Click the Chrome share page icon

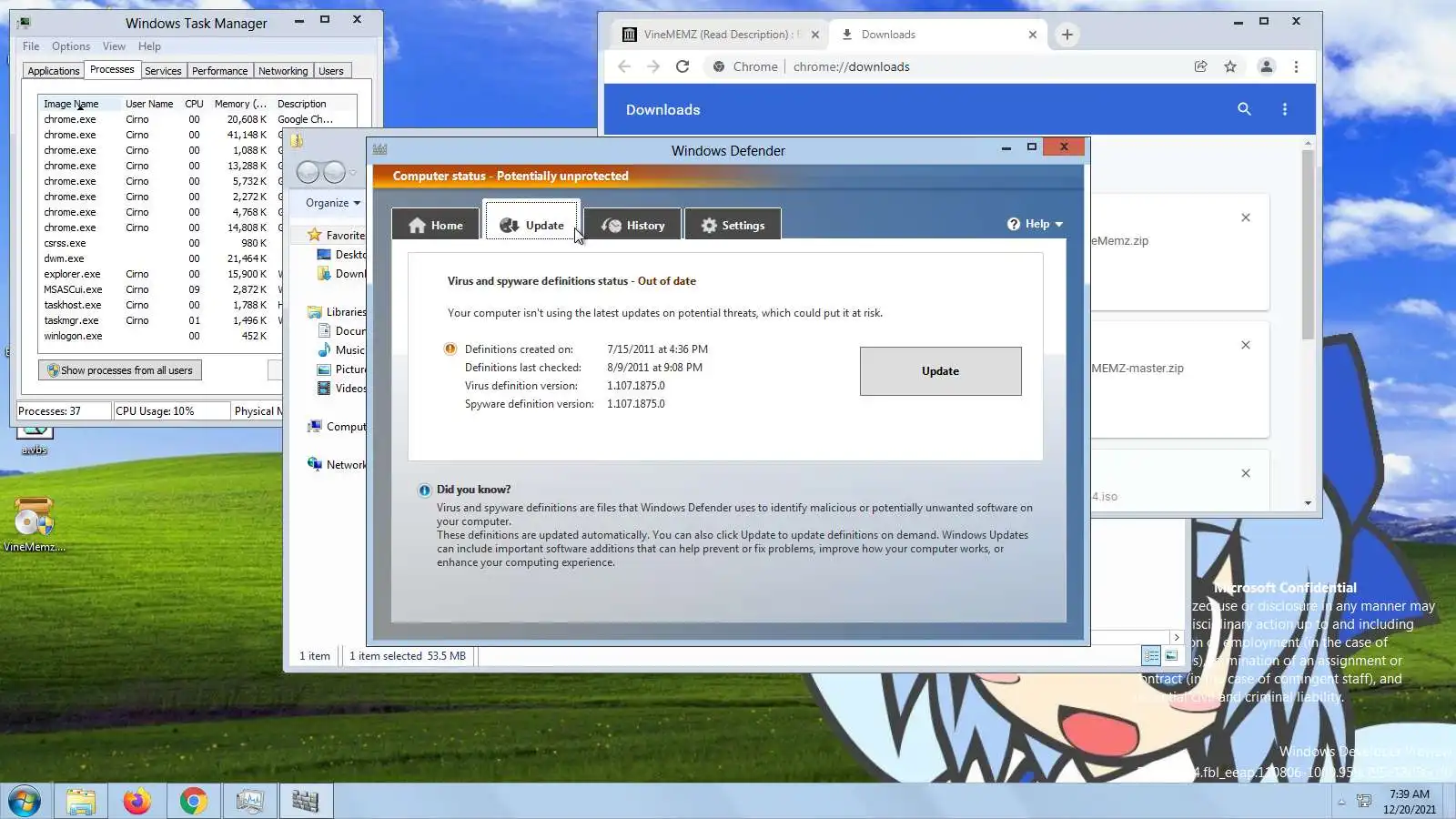[1201, 66]
